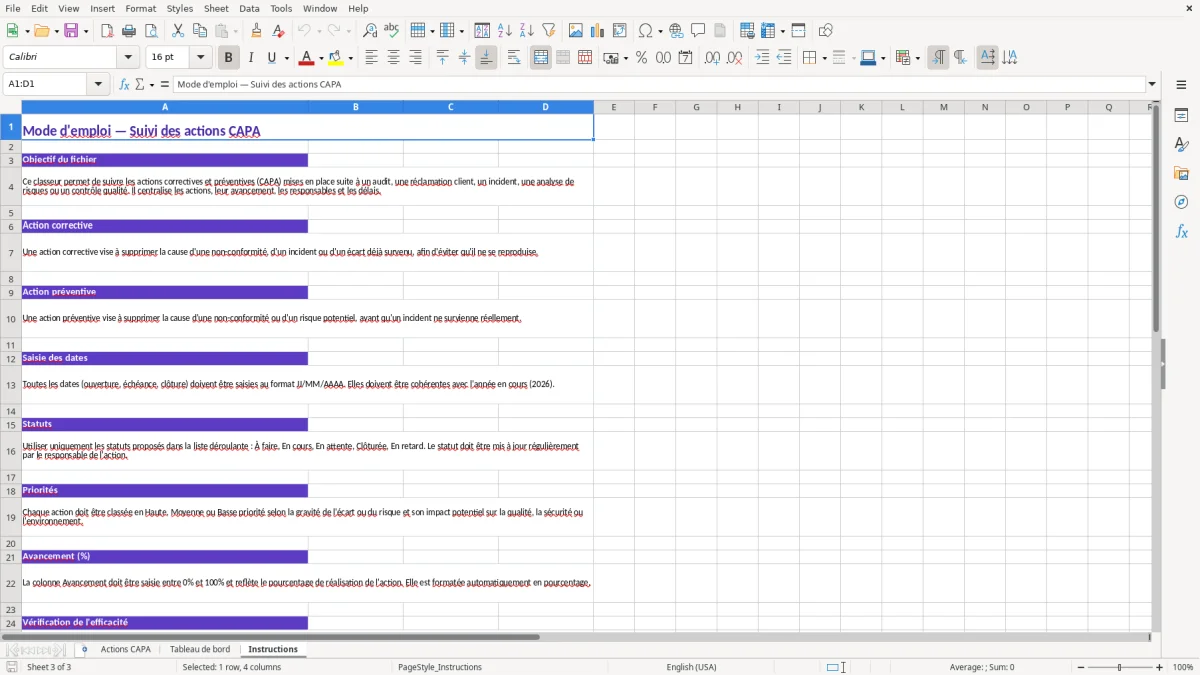
Task: Increase the cell indent
Action: 762,58
